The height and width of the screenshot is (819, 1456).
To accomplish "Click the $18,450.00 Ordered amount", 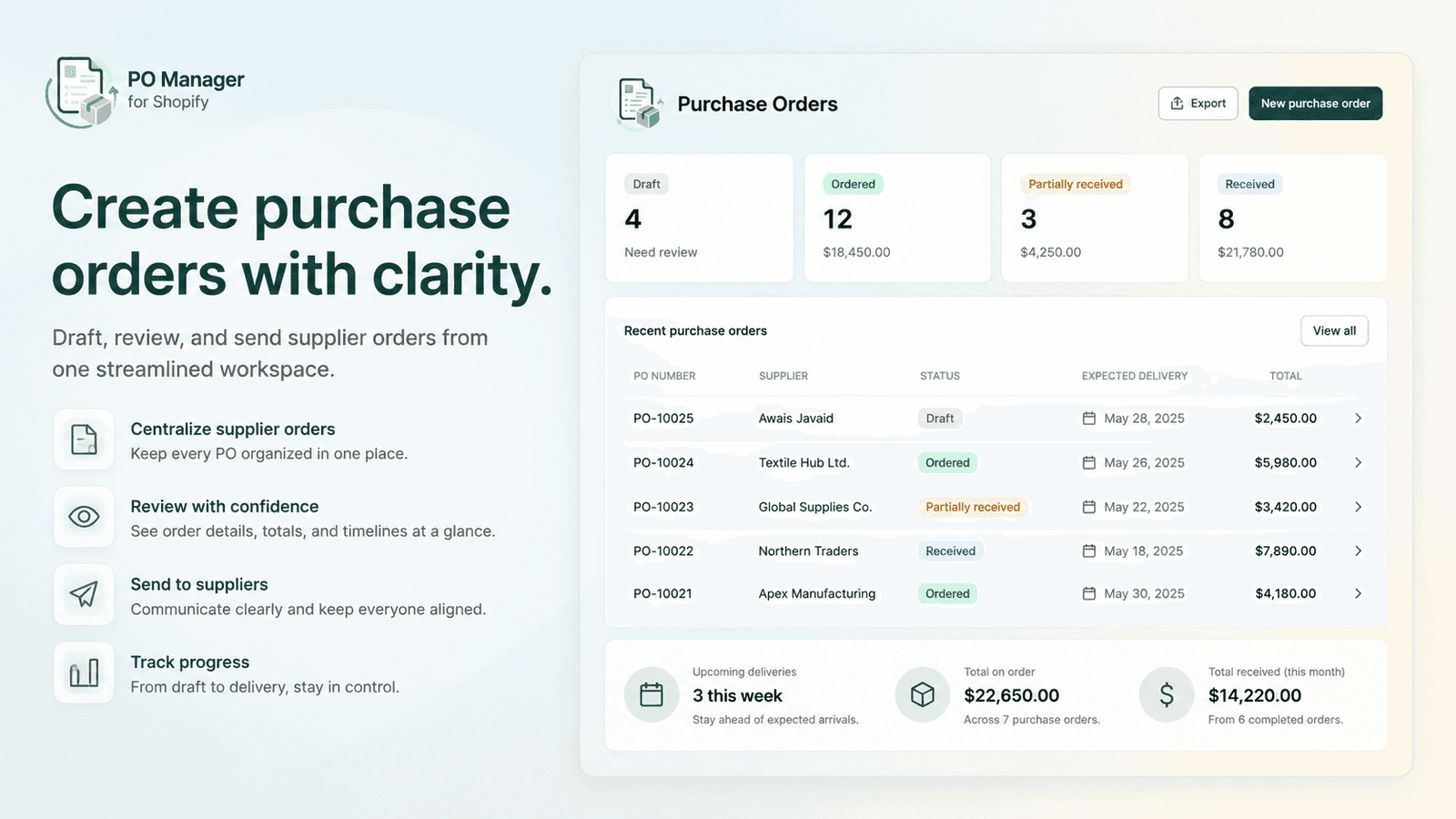I will pyautogui.click(x=856, y=252).
